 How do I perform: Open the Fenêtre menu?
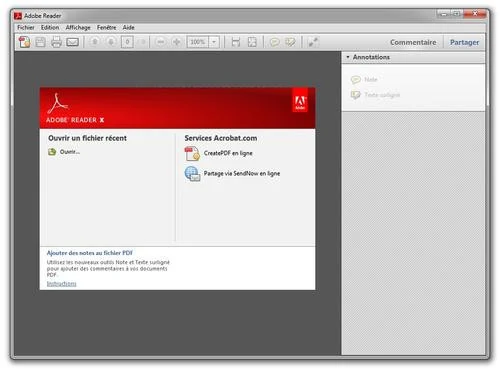click(107, 27)
